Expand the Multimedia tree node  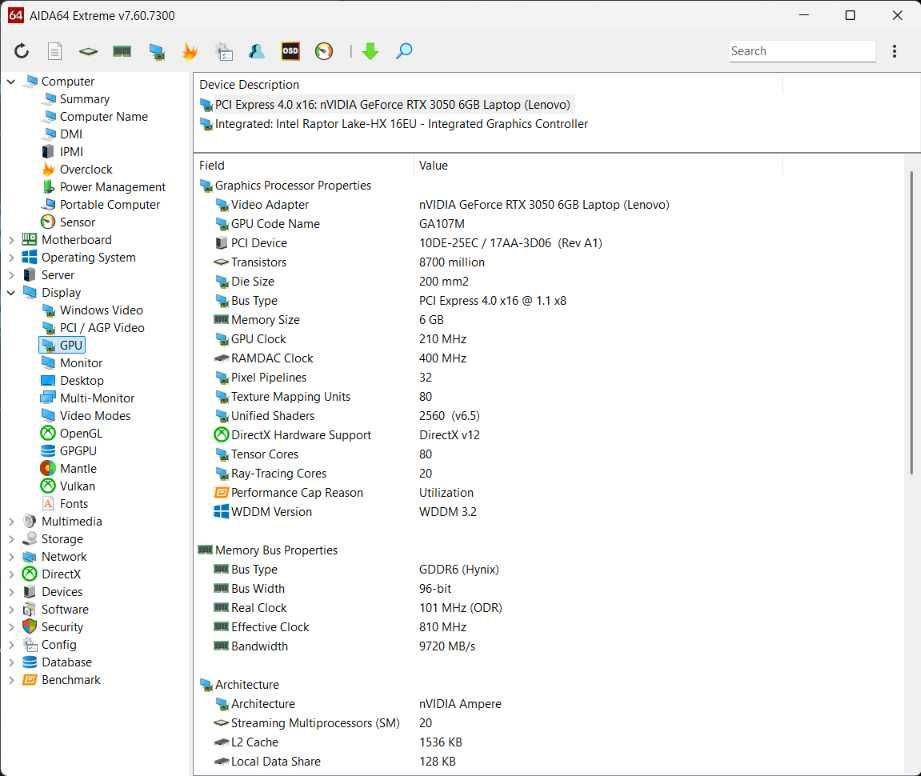(x=11, y=522)
